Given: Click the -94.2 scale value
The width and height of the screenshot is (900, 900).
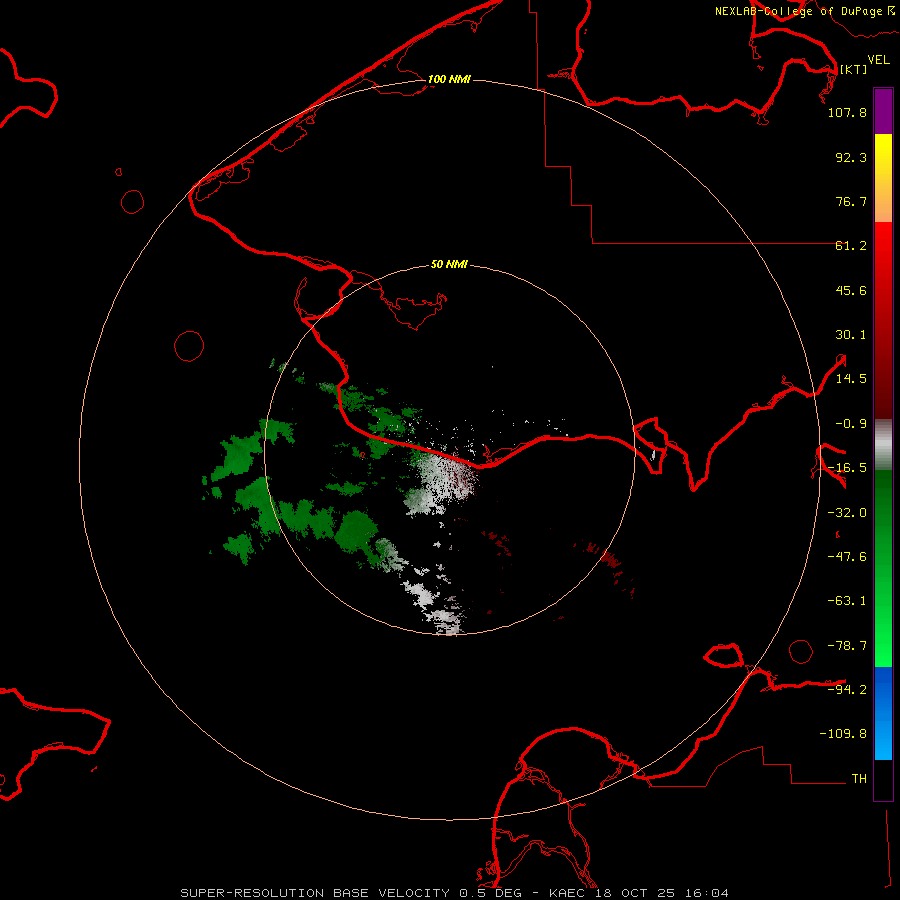Looking at the screenshot, I should [847, 689].
